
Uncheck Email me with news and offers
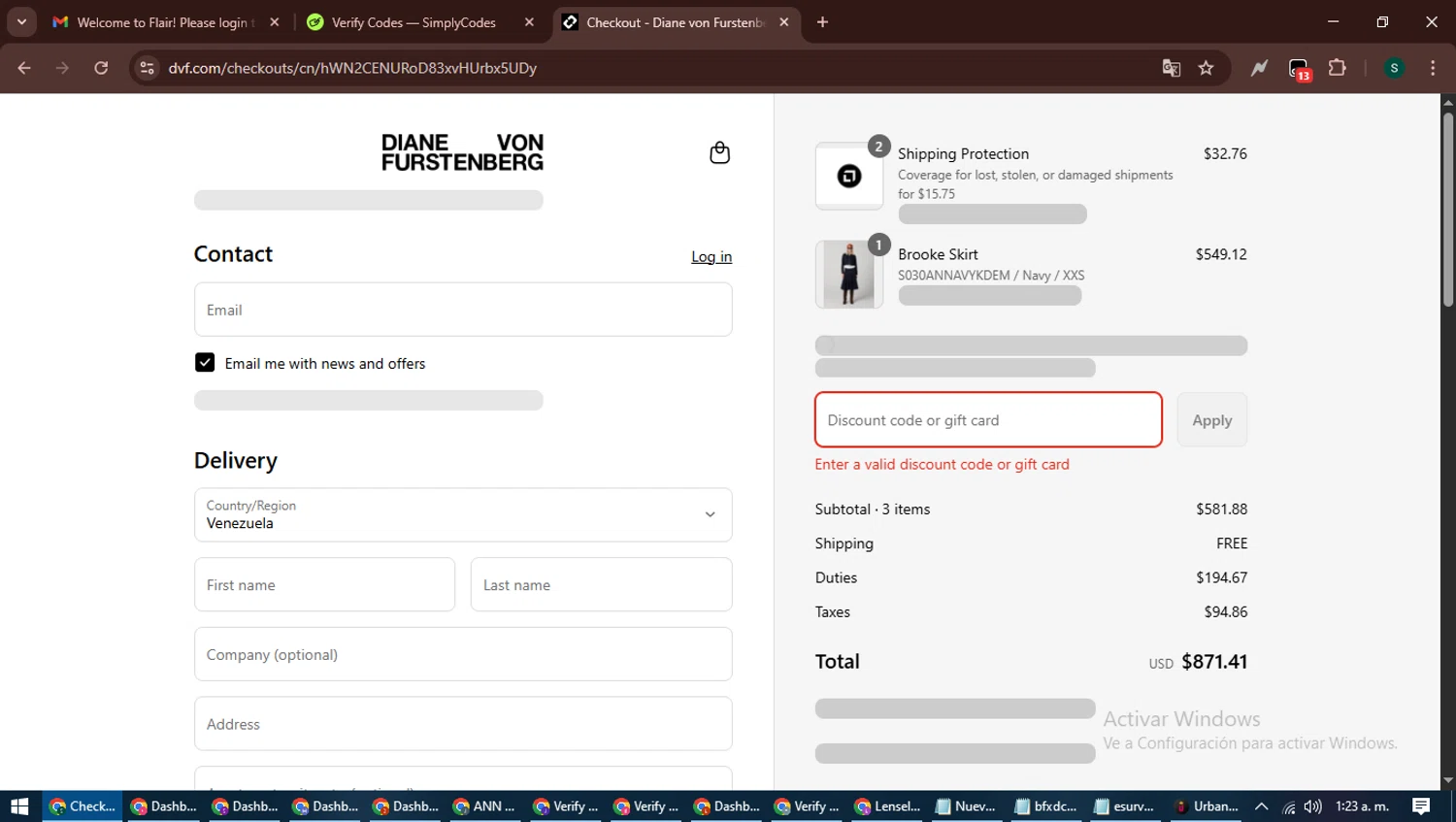click(205, 363)
